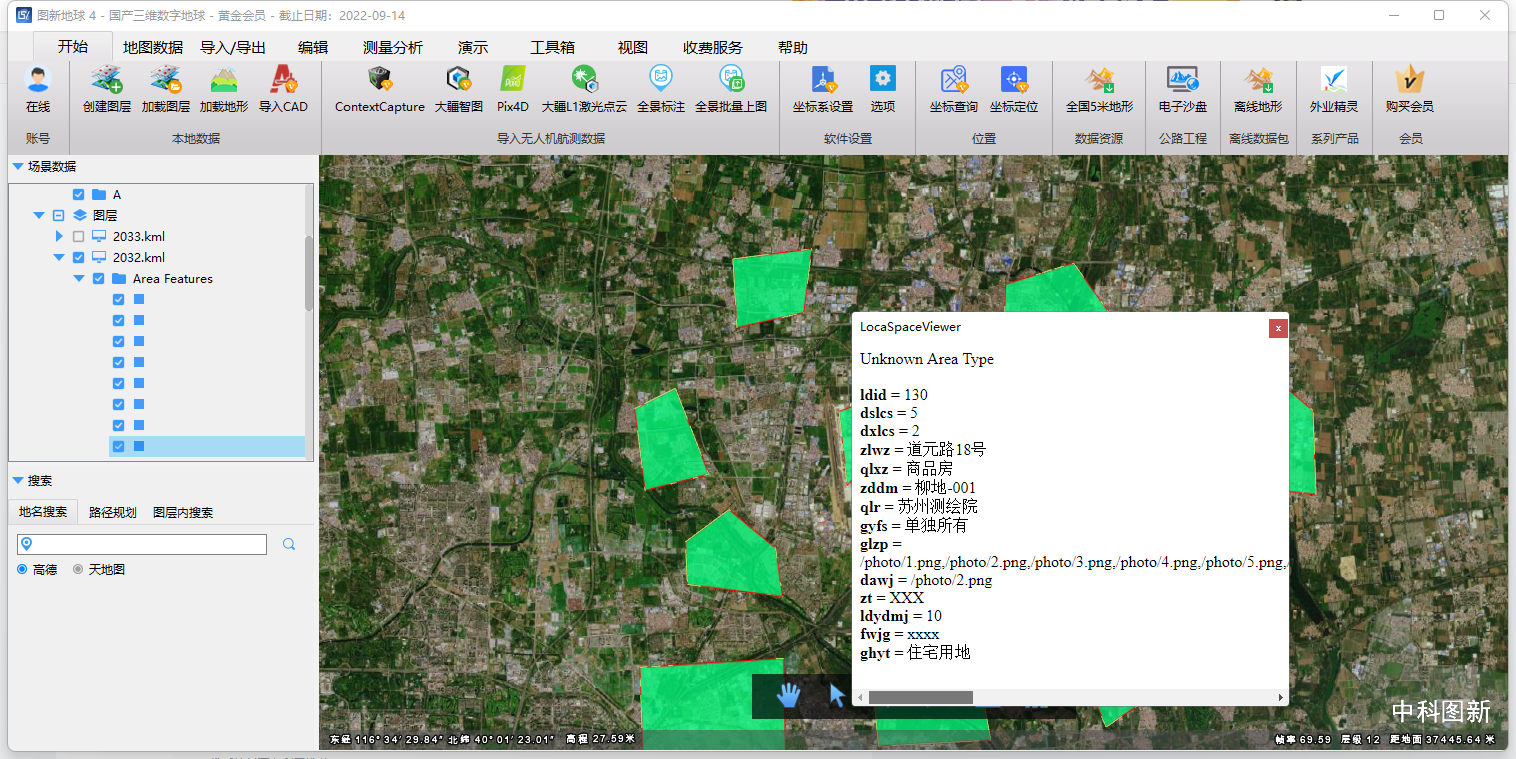1516x759 pixels.
Task: Select the 天地图 radio button
Action: tap(76, 569)
